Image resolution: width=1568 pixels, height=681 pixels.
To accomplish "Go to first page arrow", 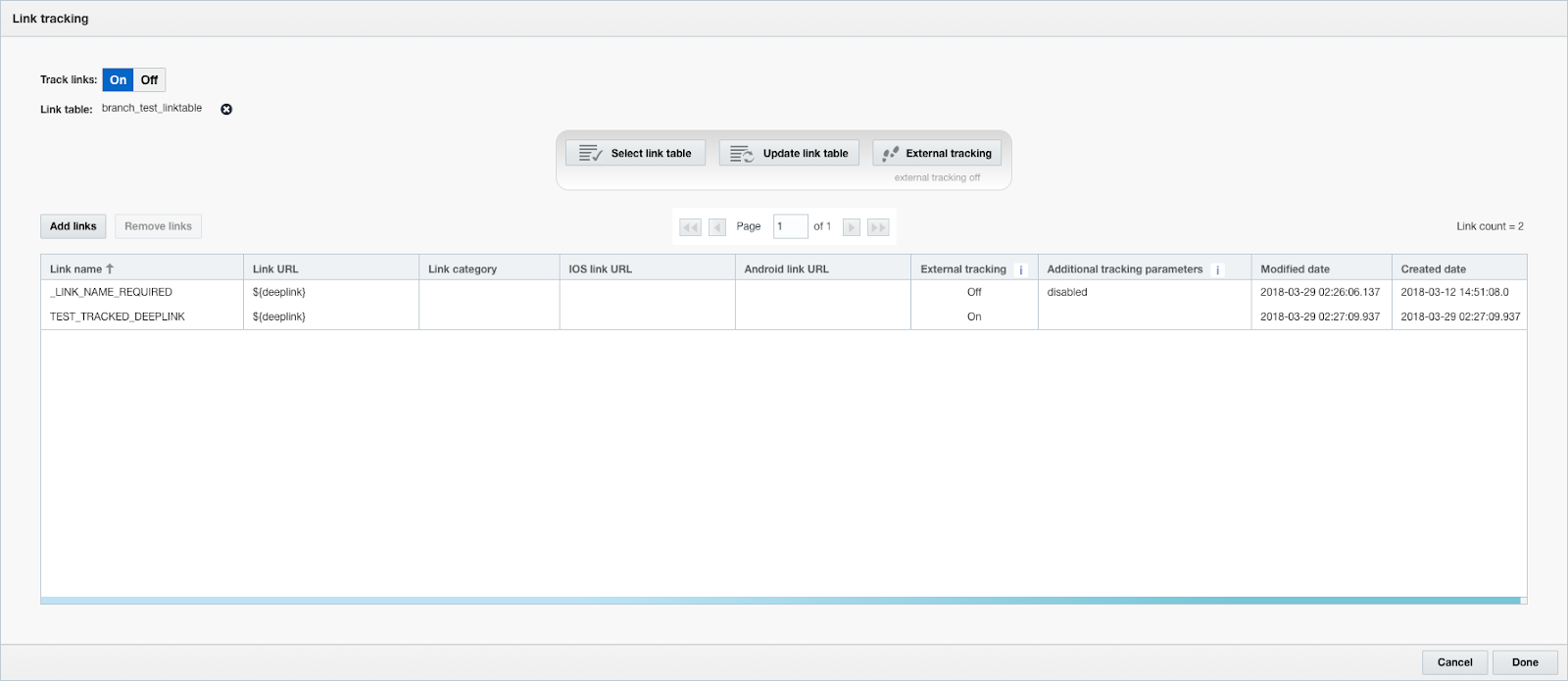I will [690, 227].
